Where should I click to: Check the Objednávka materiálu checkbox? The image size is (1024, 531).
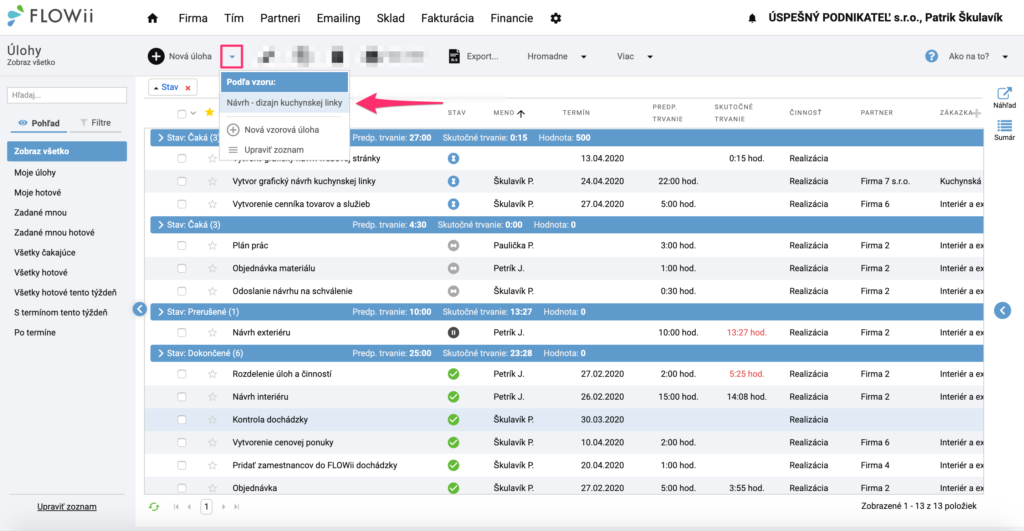click(x=182, y=268)
